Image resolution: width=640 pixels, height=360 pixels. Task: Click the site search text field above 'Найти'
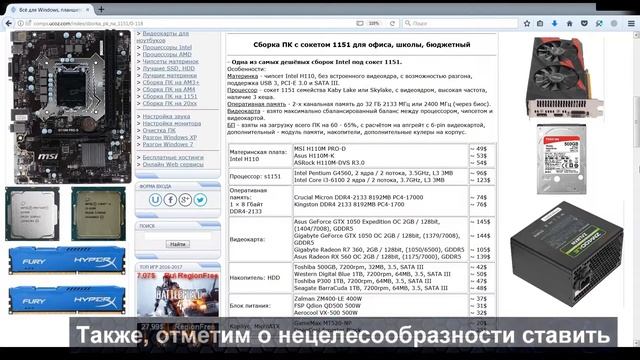pyautogui.click(x=178, y=236)
